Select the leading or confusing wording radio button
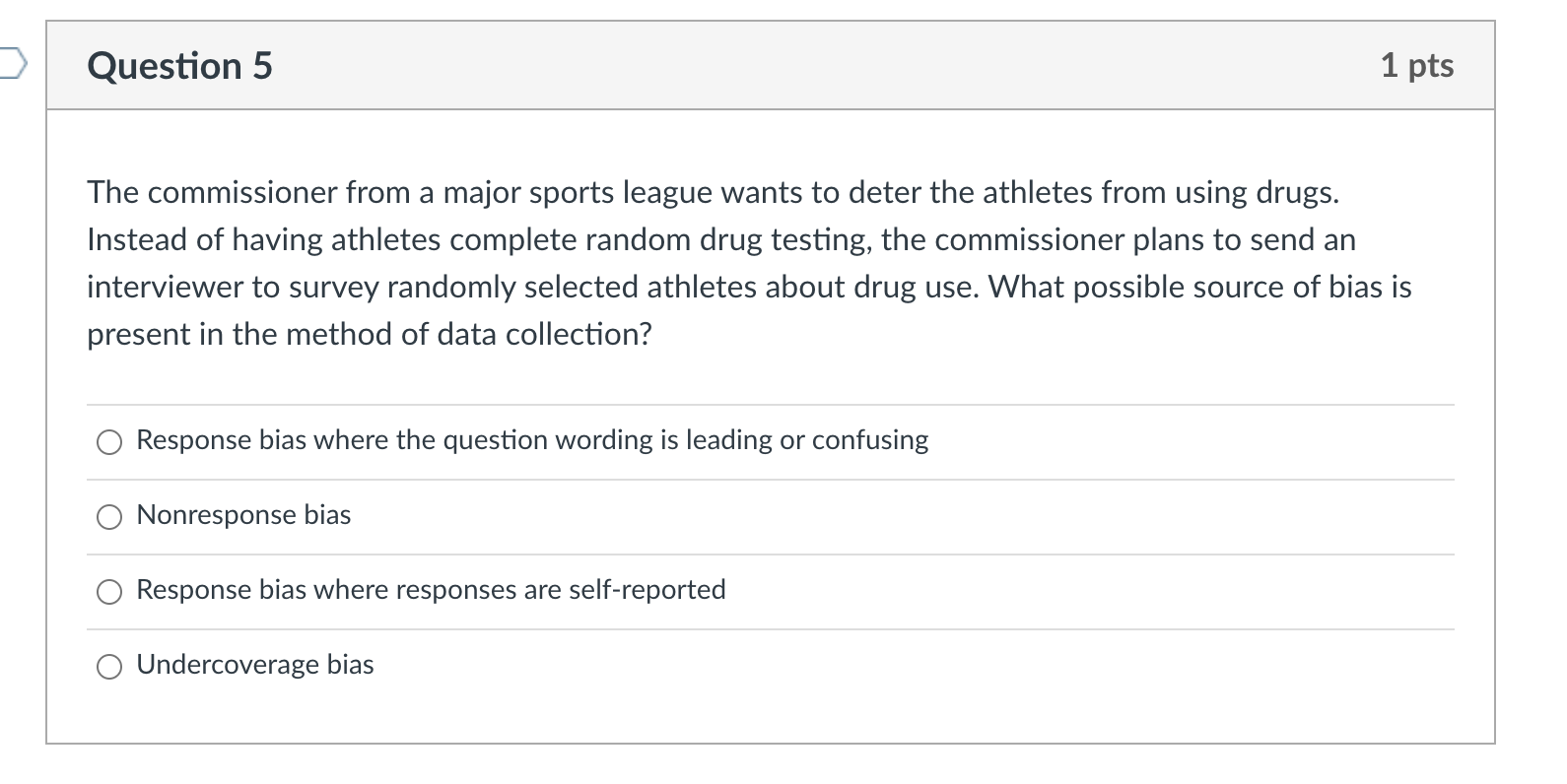Viewport: 1567px width, 784px height. pyautogui.click(x=109, y=442)
